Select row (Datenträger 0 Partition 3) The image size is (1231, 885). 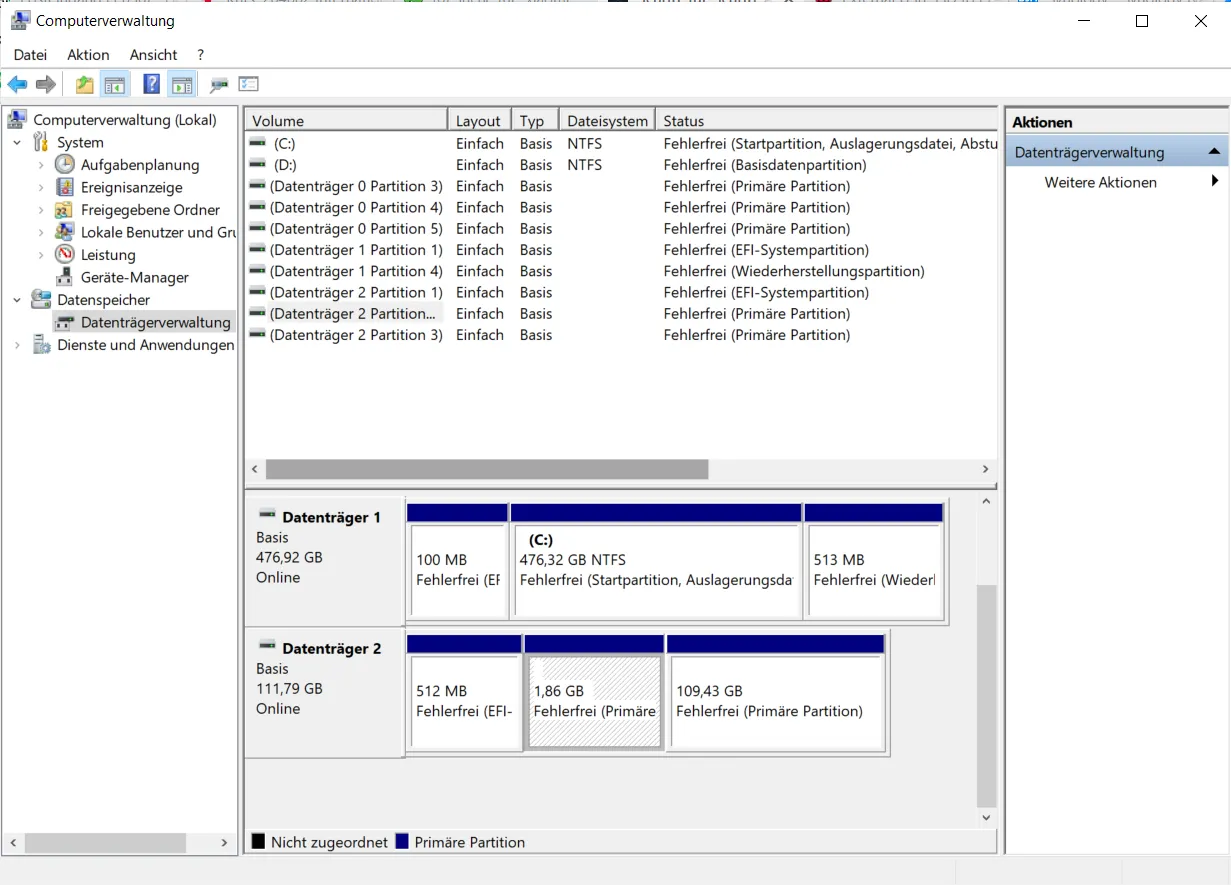(x=621, y=186)
